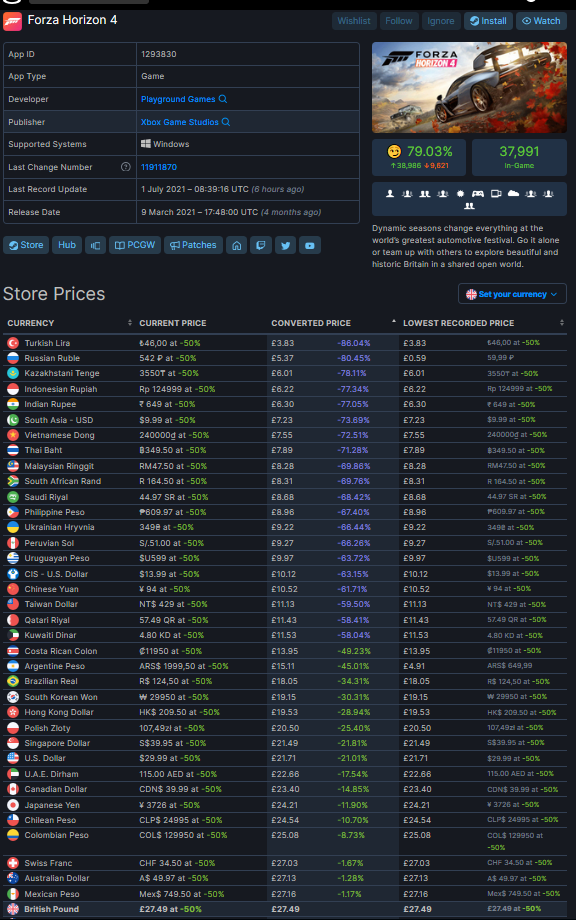Open the homepage house icon link

click(x=236, y=245)
